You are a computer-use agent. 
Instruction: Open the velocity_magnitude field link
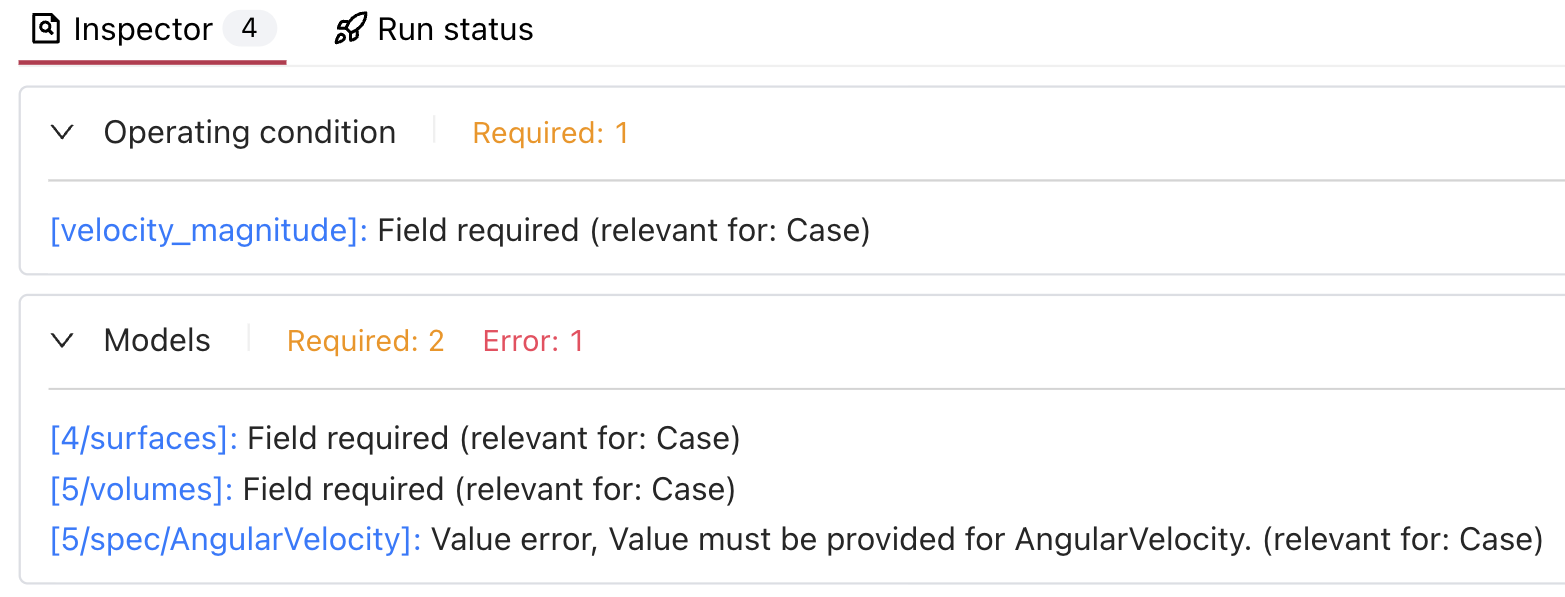pos(207,230)
